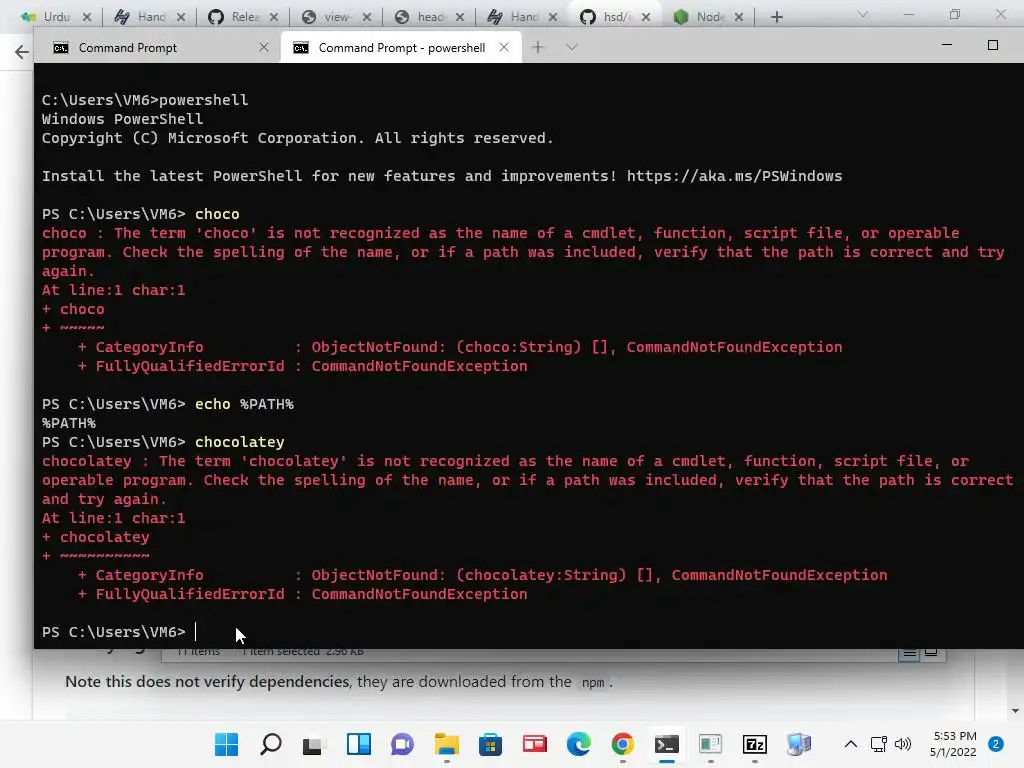Viewport: 1024px width, 768px height.
Task: Open network status tray icon
Action: [879, 744]
